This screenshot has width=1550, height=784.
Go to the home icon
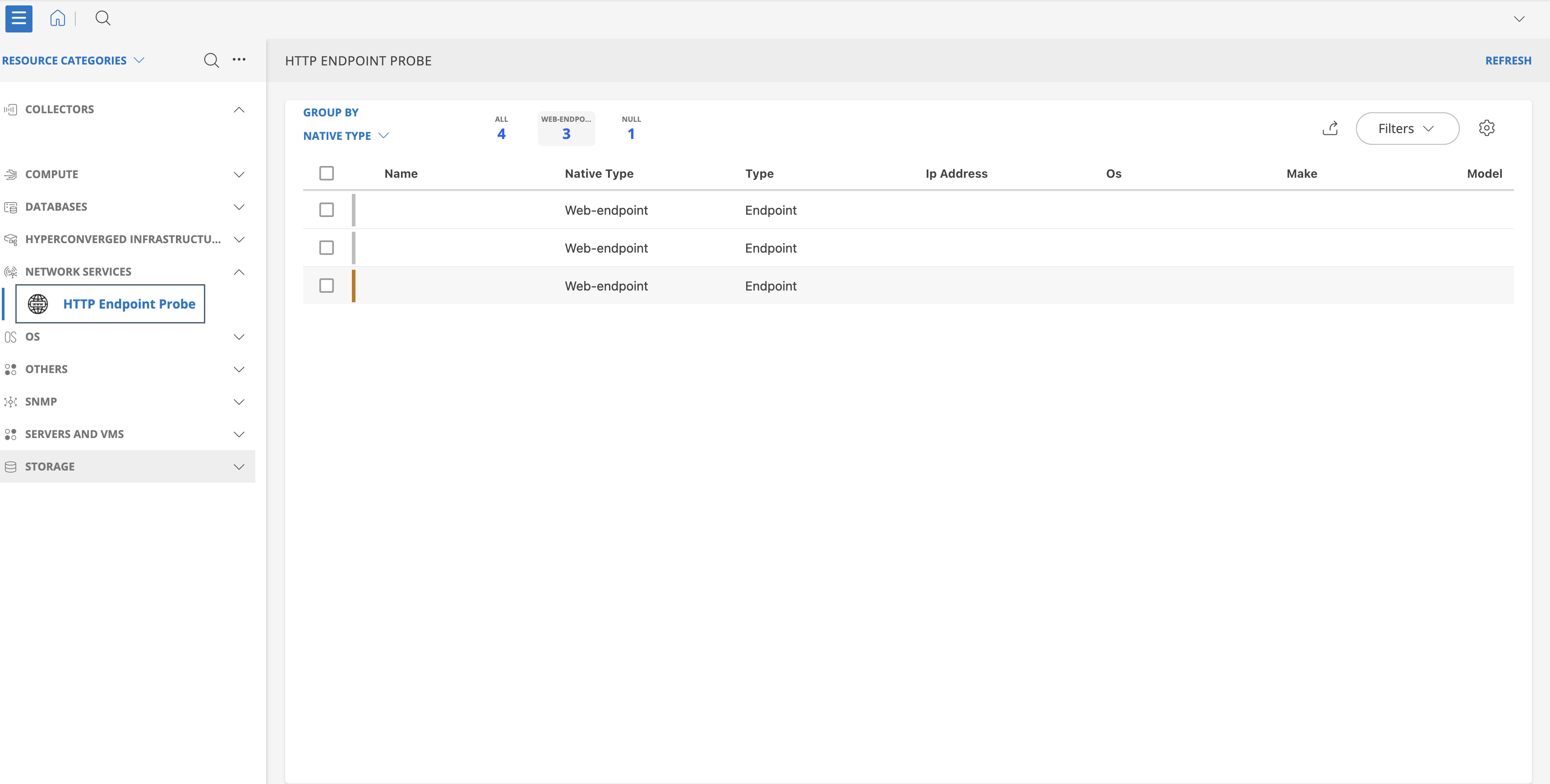tap(57, 18)
